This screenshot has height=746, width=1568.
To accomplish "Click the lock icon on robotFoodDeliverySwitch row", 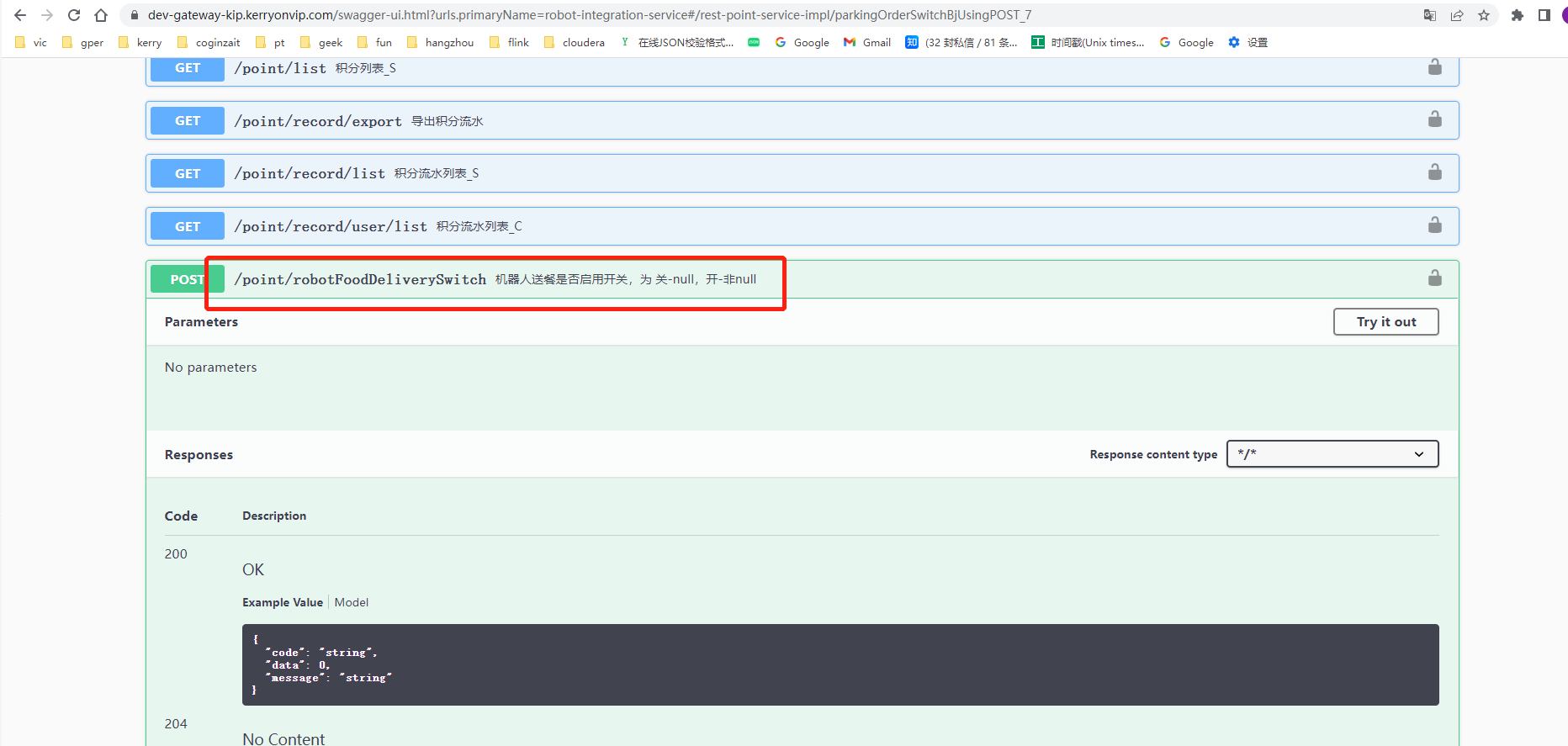I will pos(1435,278).
